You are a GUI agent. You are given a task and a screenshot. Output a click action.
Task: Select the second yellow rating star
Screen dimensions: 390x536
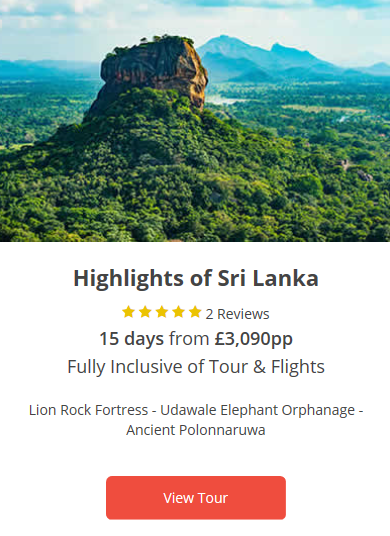[x=145, y=312]
